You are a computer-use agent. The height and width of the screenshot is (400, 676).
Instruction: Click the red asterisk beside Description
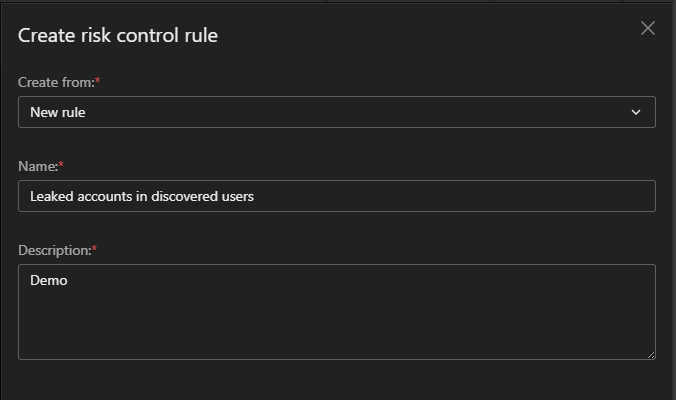(95, 248)
